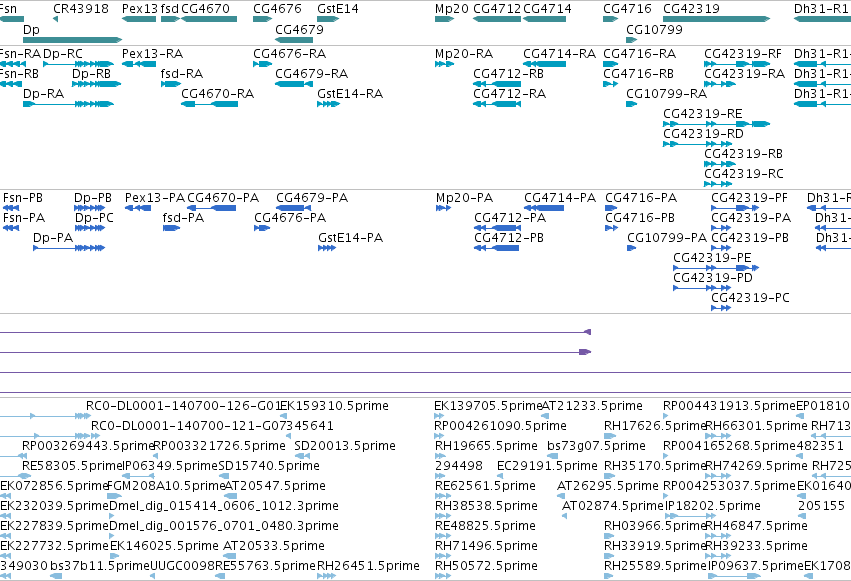Select protein Fsn-PB
This screenshot has width=851, height=581.
23,198
